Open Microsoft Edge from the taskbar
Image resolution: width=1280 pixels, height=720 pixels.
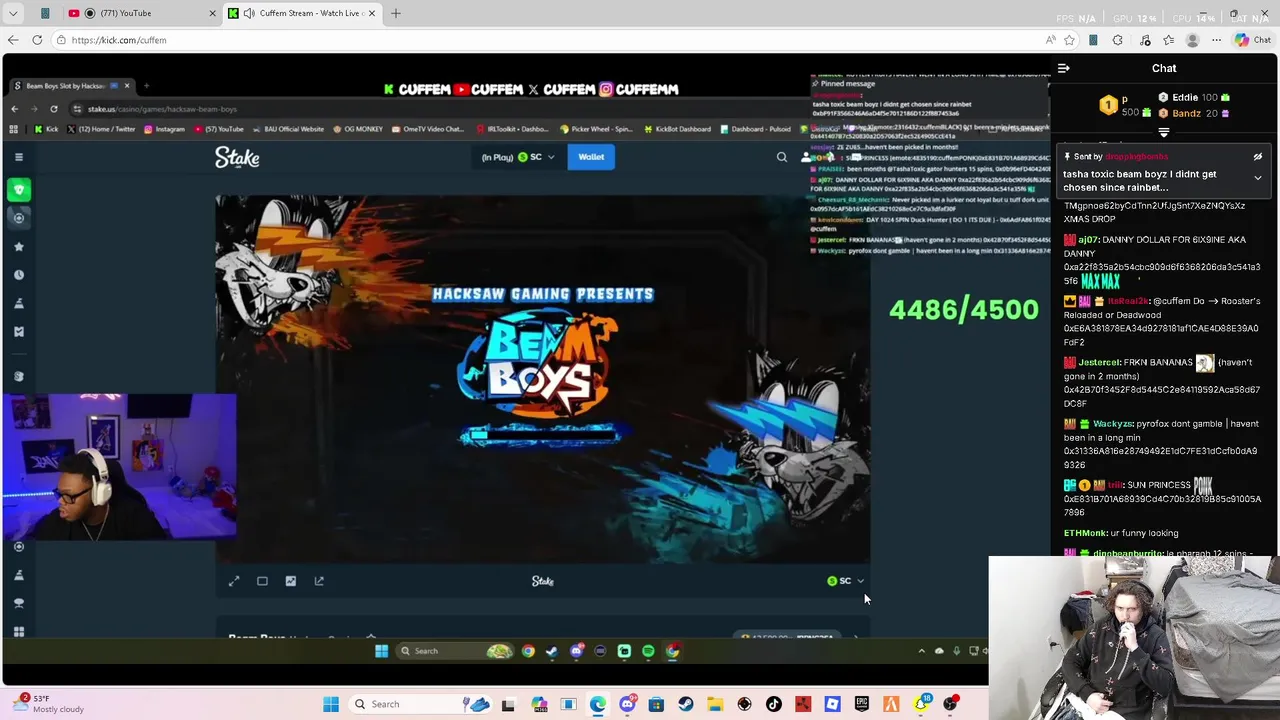598,704
